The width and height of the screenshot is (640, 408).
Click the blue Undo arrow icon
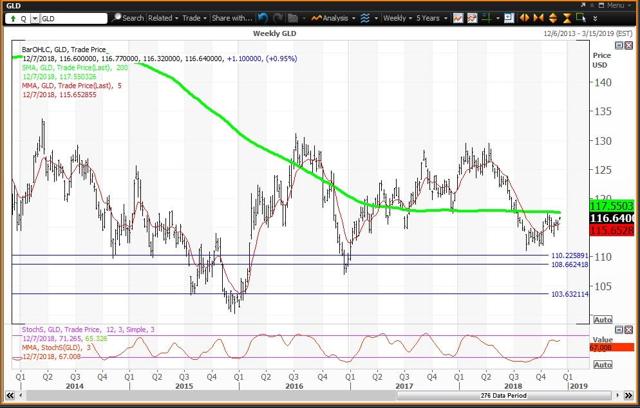(263, 18)
